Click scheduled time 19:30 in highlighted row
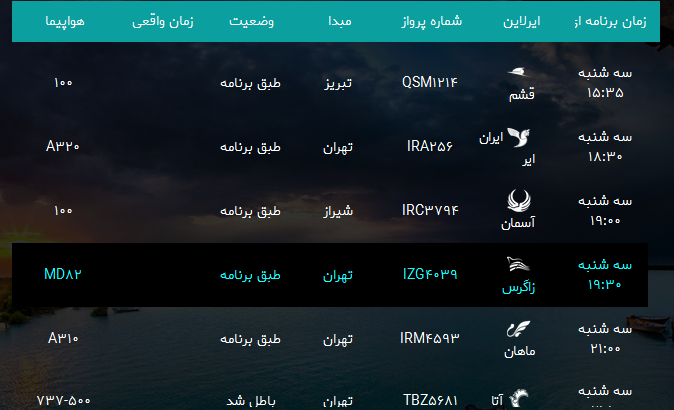Viewport: 674px width, 410px height. [605, 284]
